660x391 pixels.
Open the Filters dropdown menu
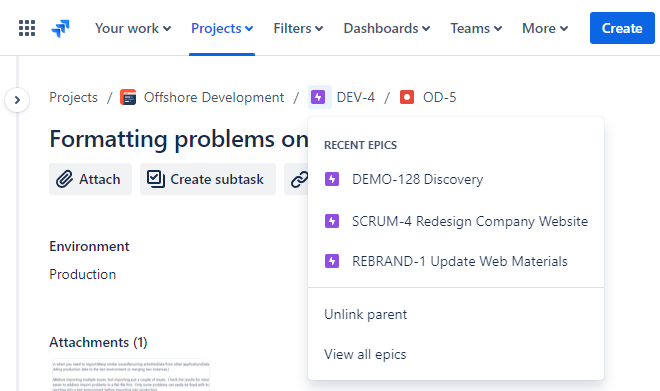298,28
